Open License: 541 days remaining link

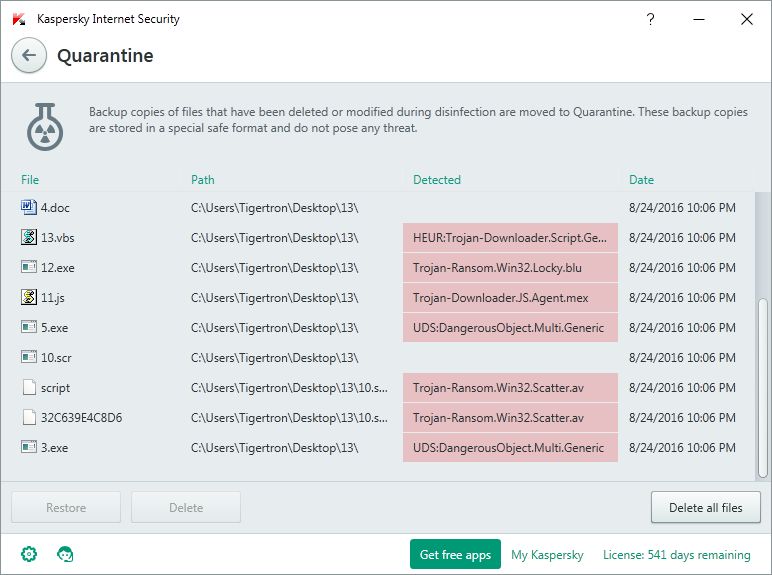pyautogui.click(x=676, y=554)
